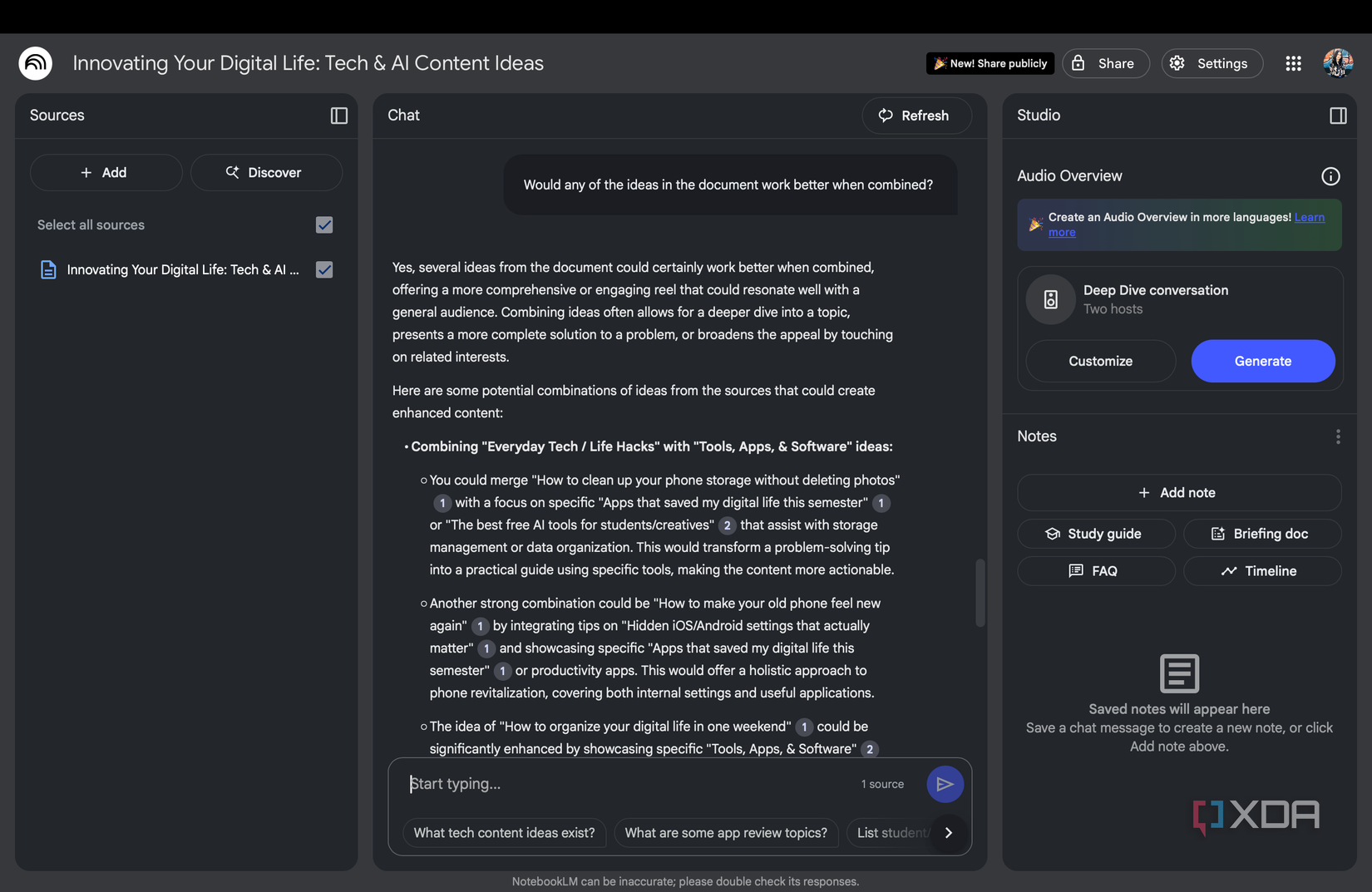This screenshot has height=892, width=1372.
Task: Click the document icon next to the source
Action: (48, 269)
